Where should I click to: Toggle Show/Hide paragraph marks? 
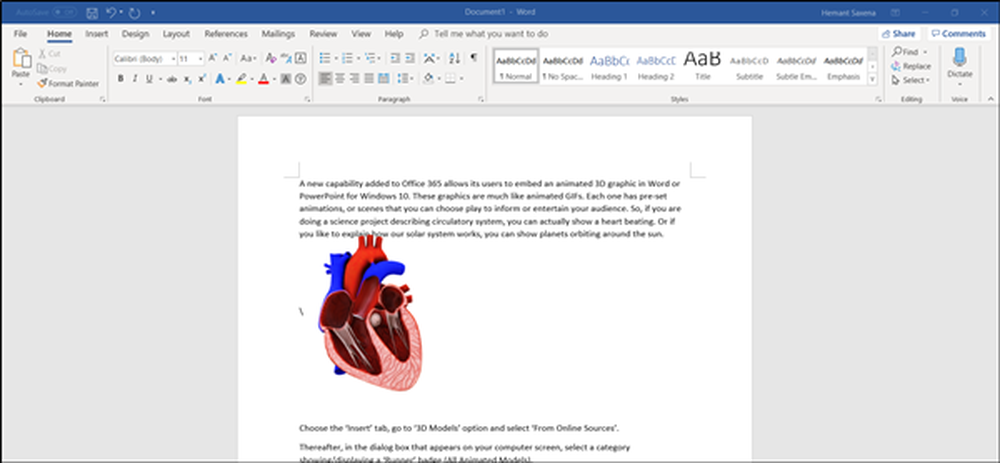(x=474, y=58)
